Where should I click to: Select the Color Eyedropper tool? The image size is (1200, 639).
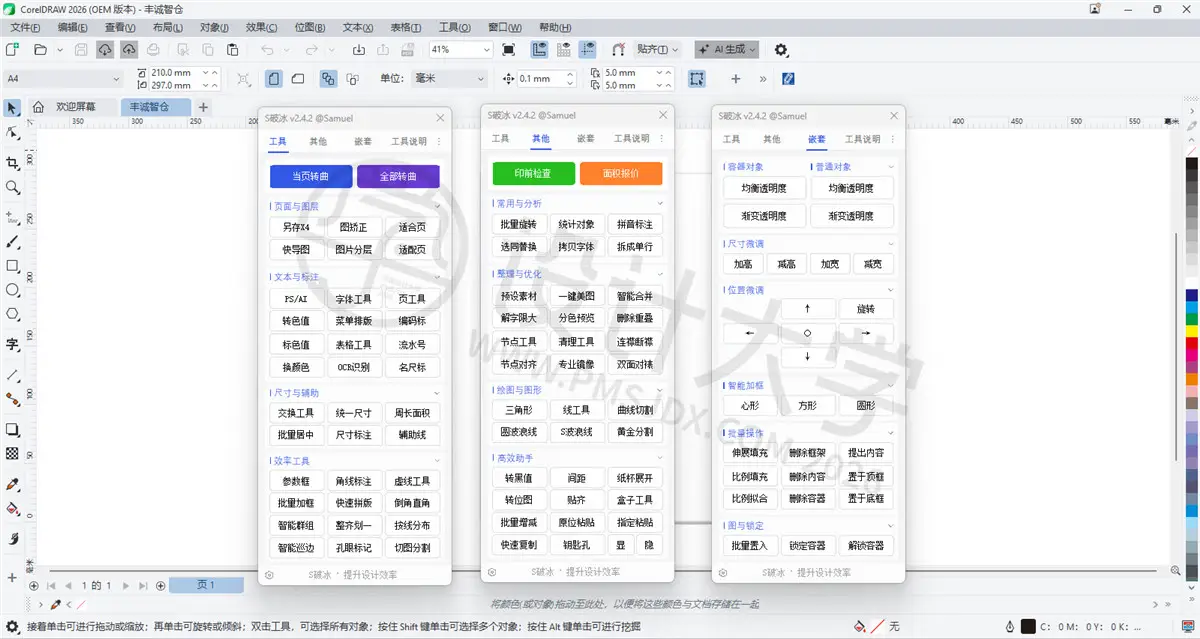[x=12, y=484]
